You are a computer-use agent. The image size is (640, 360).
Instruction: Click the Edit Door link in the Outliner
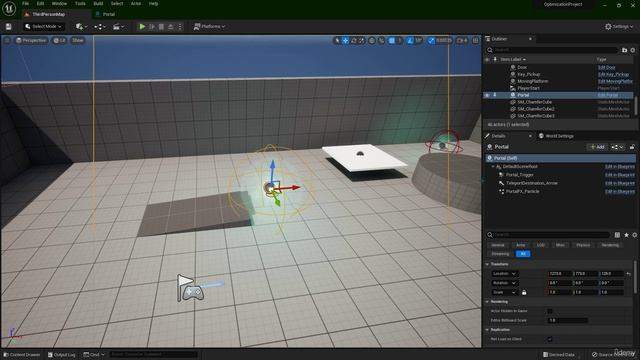click(607, 67)
